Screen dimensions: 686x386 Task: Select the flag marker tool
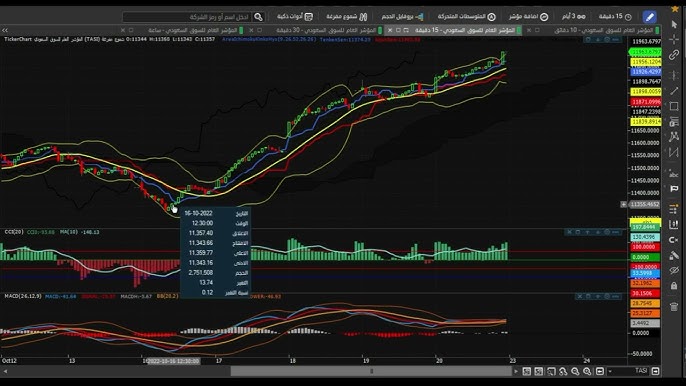(x=674, y=189)
